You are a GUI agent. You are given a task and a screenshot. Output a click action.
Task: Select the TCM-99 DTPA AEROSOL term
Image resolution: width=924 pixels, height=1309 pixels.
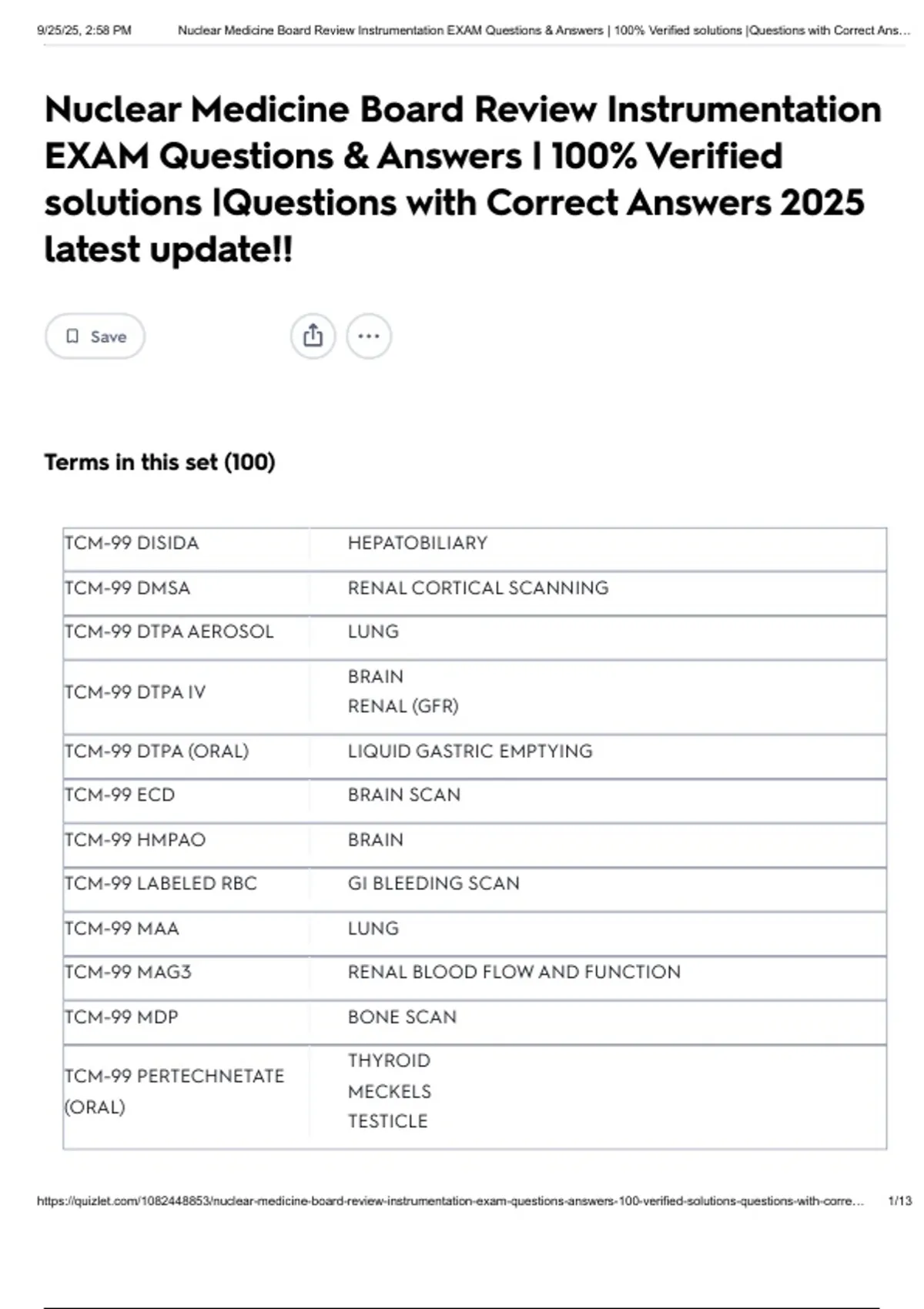point(169,631)
